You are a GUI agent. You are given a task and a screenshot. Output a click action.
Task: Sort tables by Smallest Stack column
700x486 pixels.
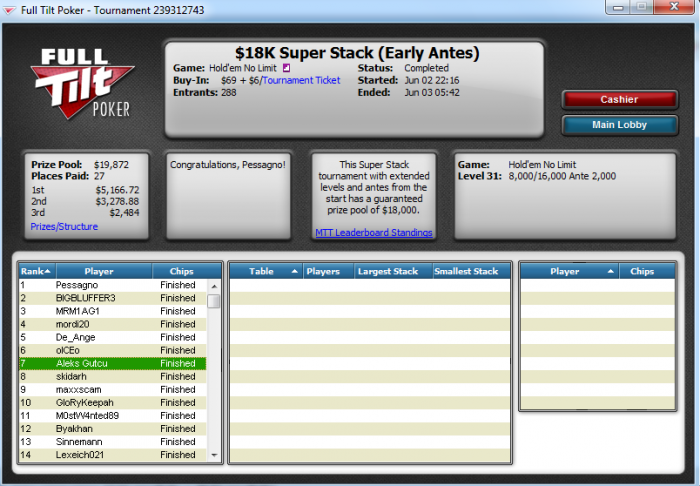pyautogui.click(x=471, y=271)
